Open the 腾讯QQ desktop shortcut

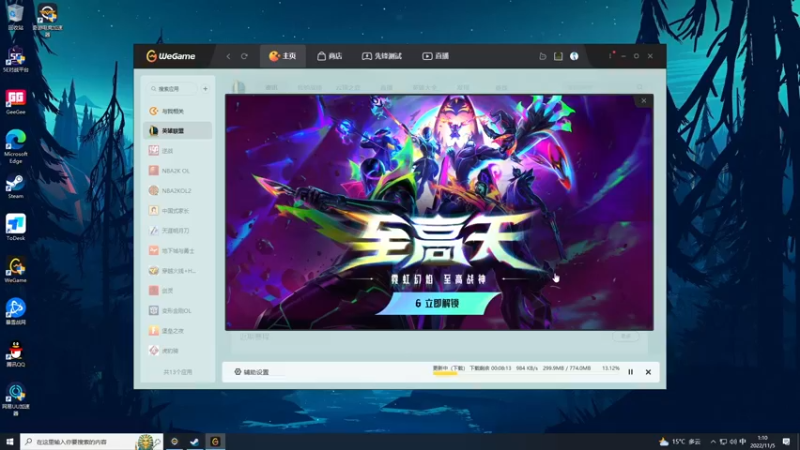coord(15,354)
